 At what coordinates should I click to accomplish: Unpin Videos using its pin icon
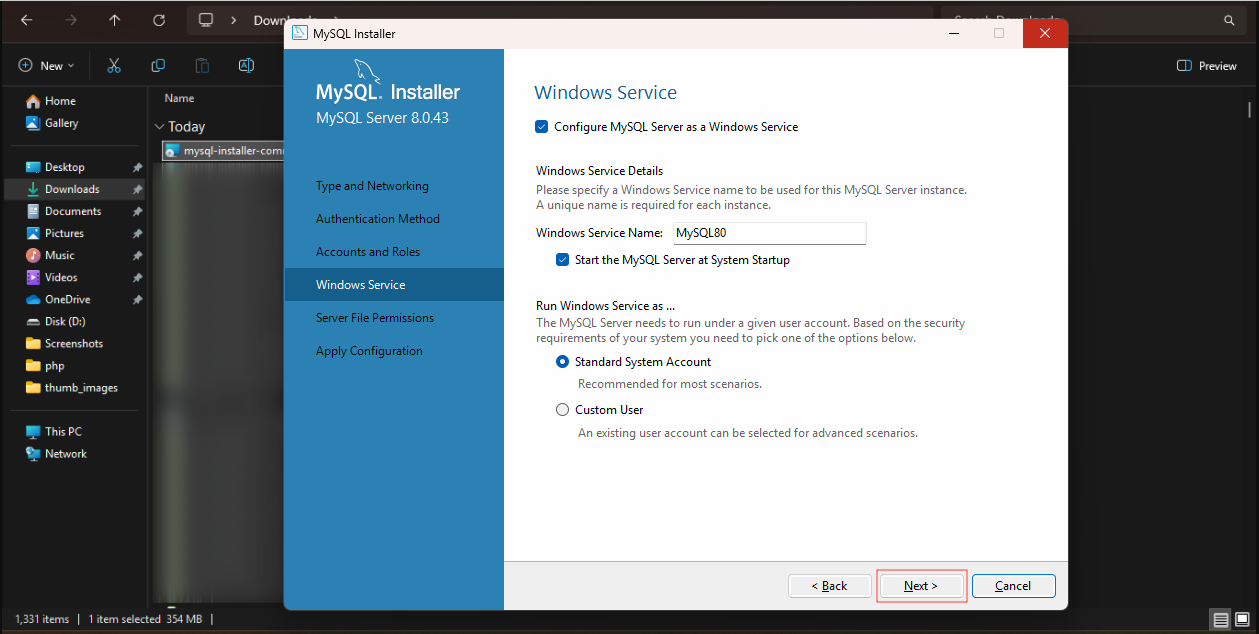(x=137, y=277)
